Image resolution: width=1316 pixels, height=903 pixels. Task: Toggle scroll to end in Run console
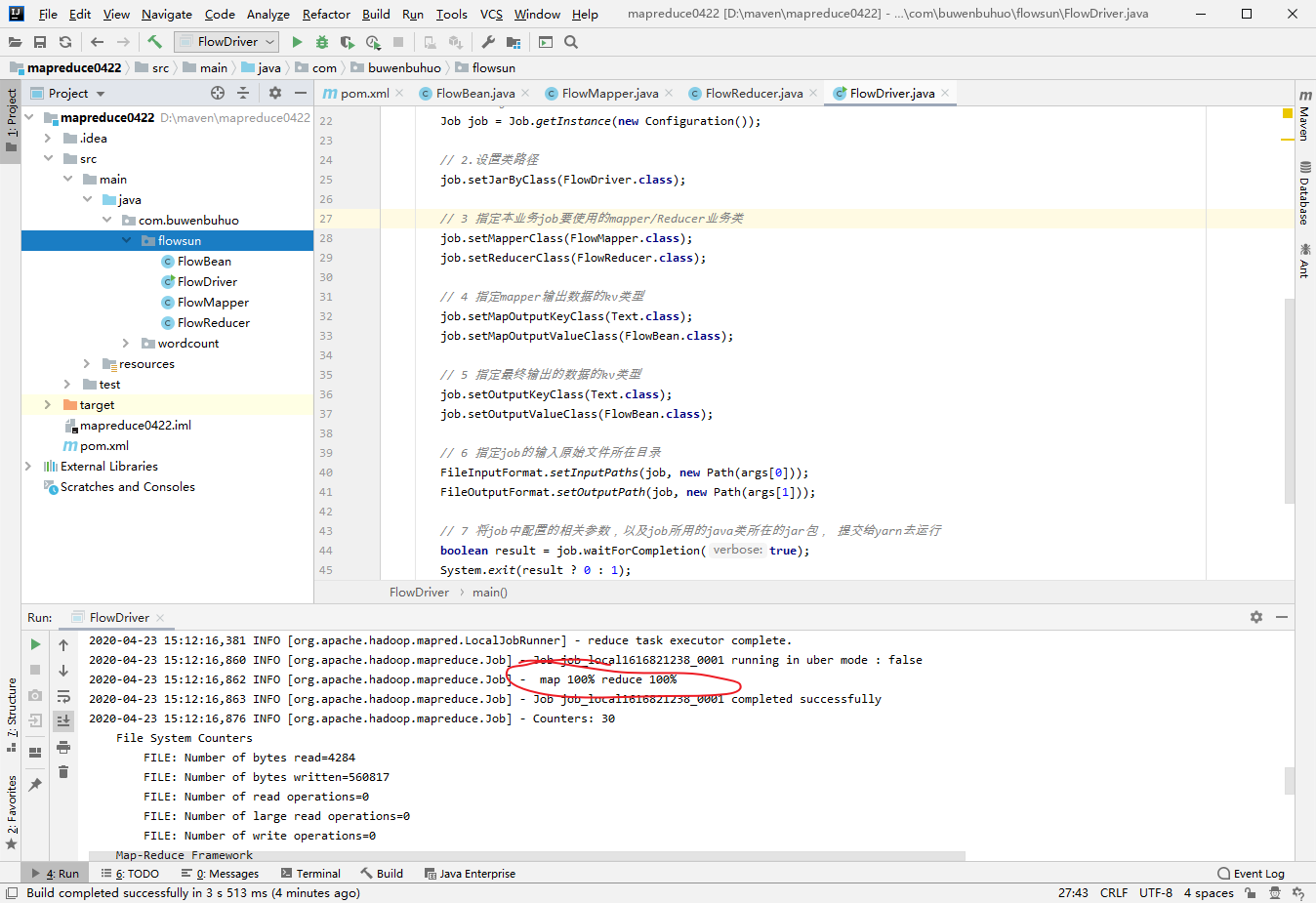63,720
